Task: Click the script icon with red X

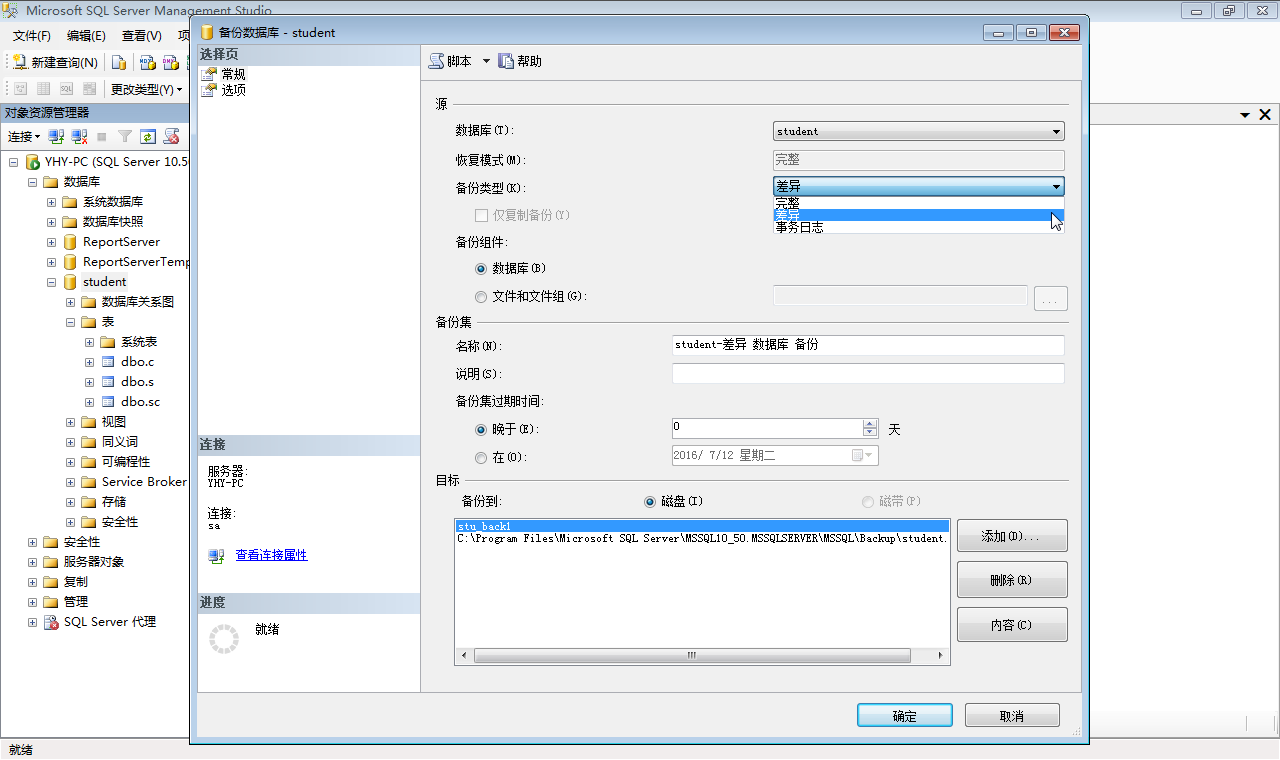Action: [x=171, y=136]
